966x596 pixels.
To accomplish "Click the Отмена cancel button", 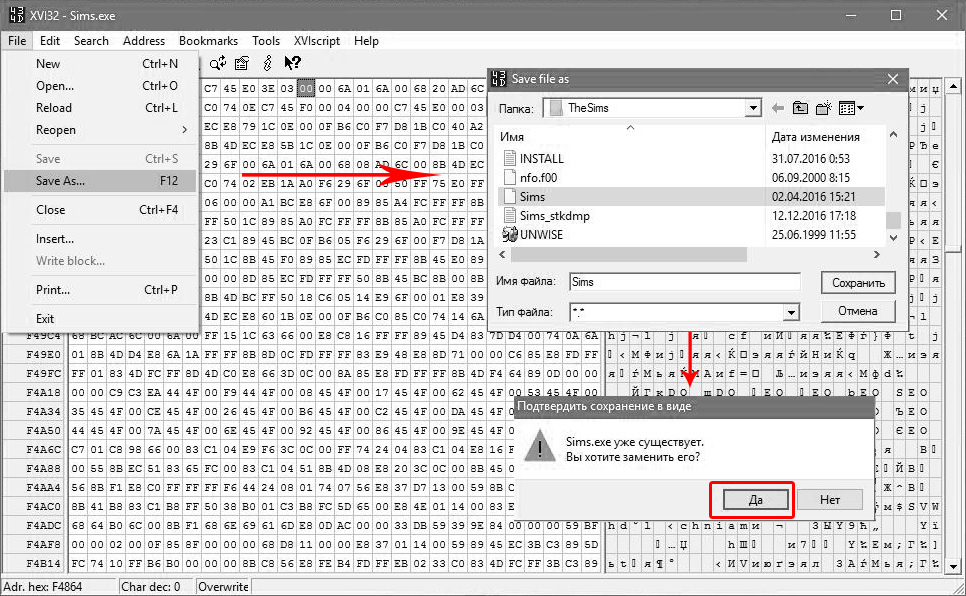I will (x=858, y=311).
